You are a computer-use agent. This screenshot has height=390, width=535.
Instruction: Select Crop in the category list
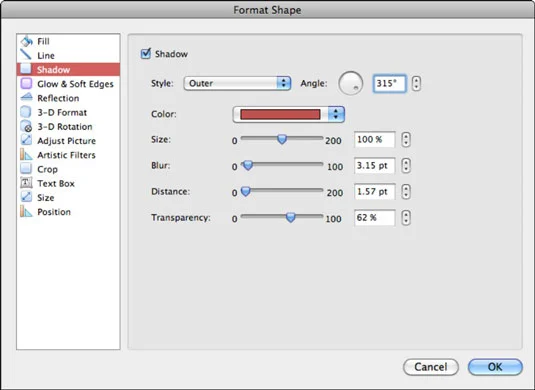[68, 169]
